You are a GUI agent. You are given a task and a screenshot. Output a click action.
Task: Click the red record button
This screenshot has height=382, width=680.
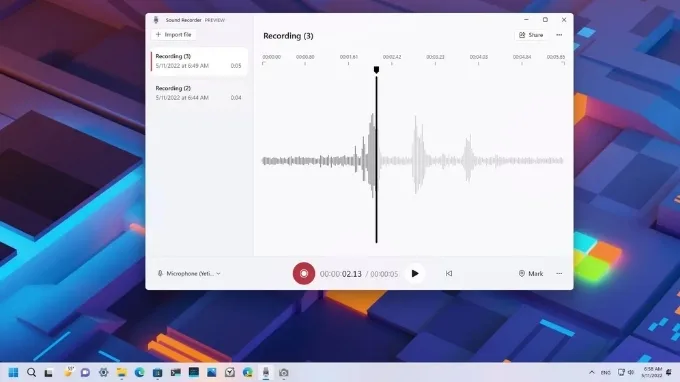[x=304, y=274]
